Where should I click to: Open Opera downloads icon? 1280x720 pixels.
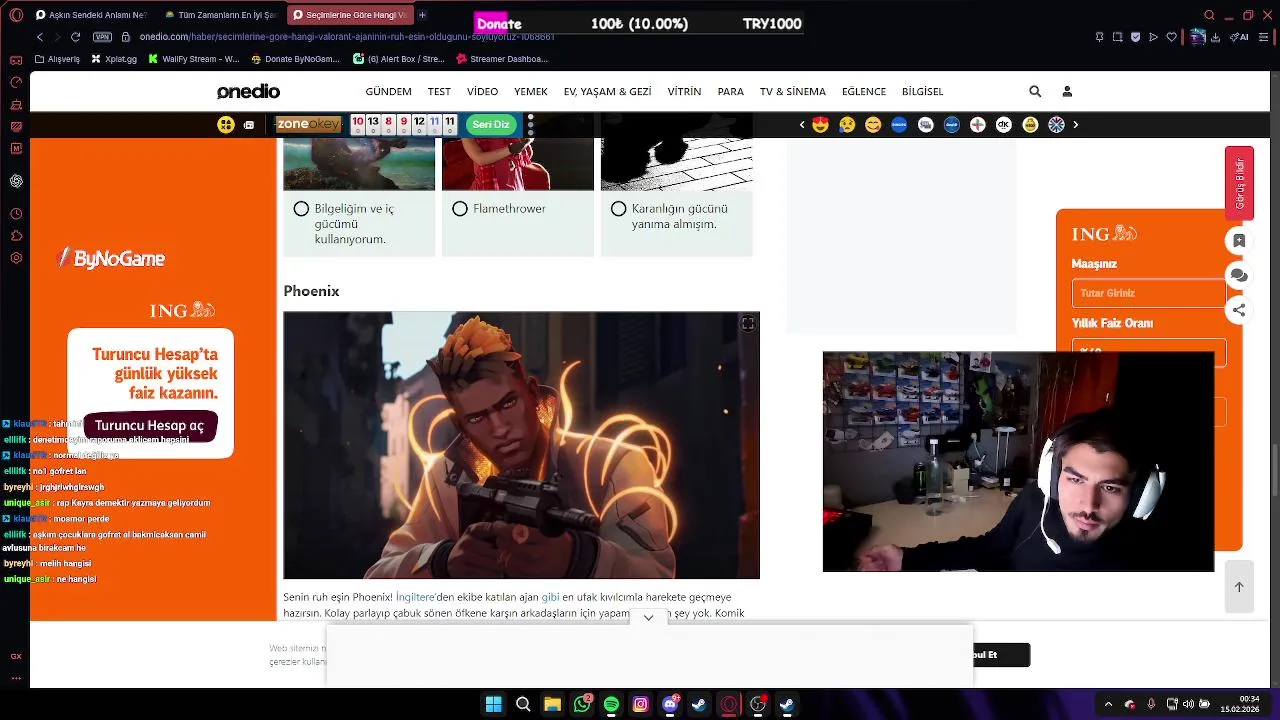click(1215, 37)
